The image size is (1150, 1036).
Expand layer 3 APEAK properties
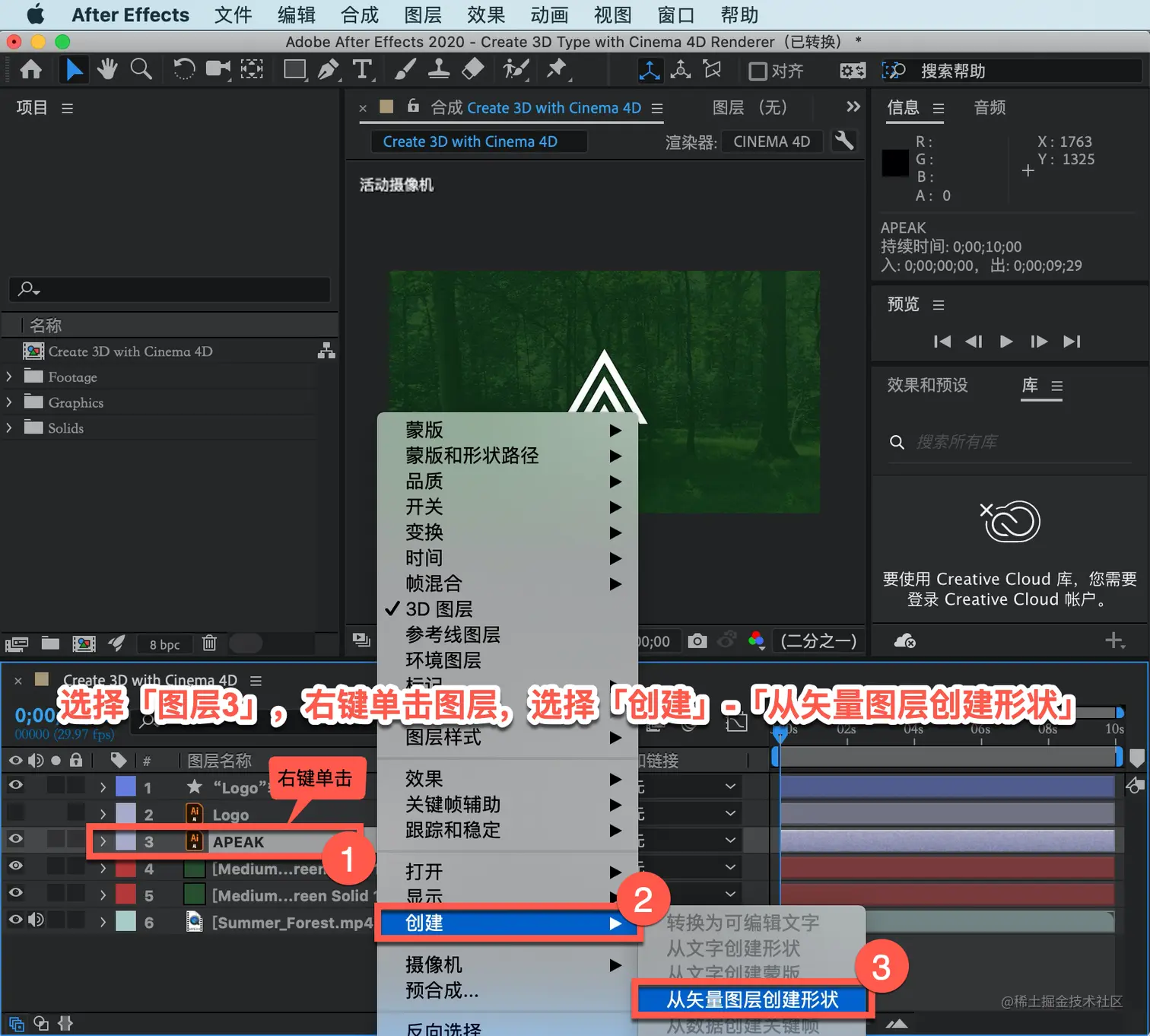click(x=103, y=841)
